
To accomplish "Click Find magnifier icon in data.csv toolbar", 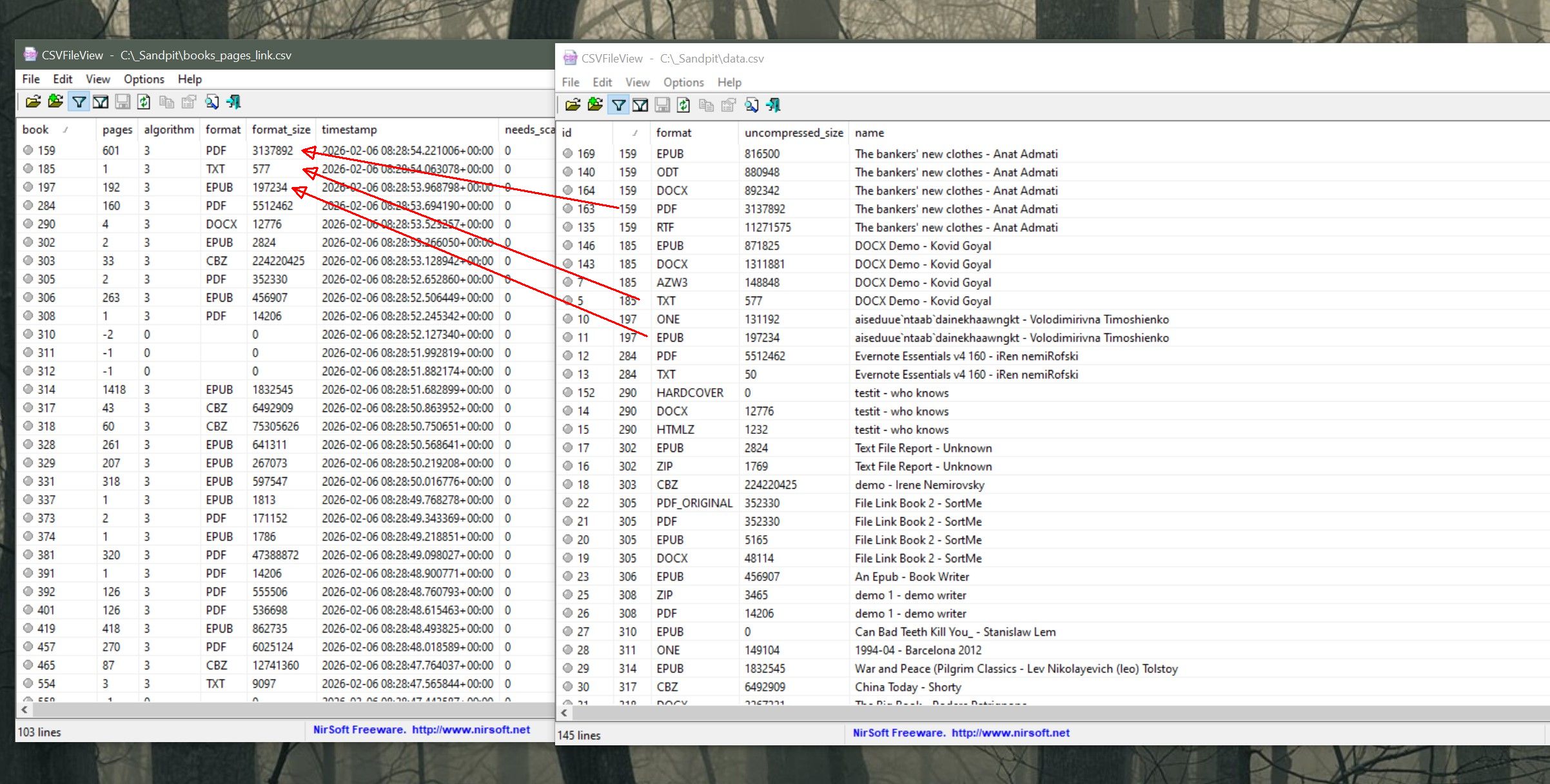I will (x=751, y=105).
